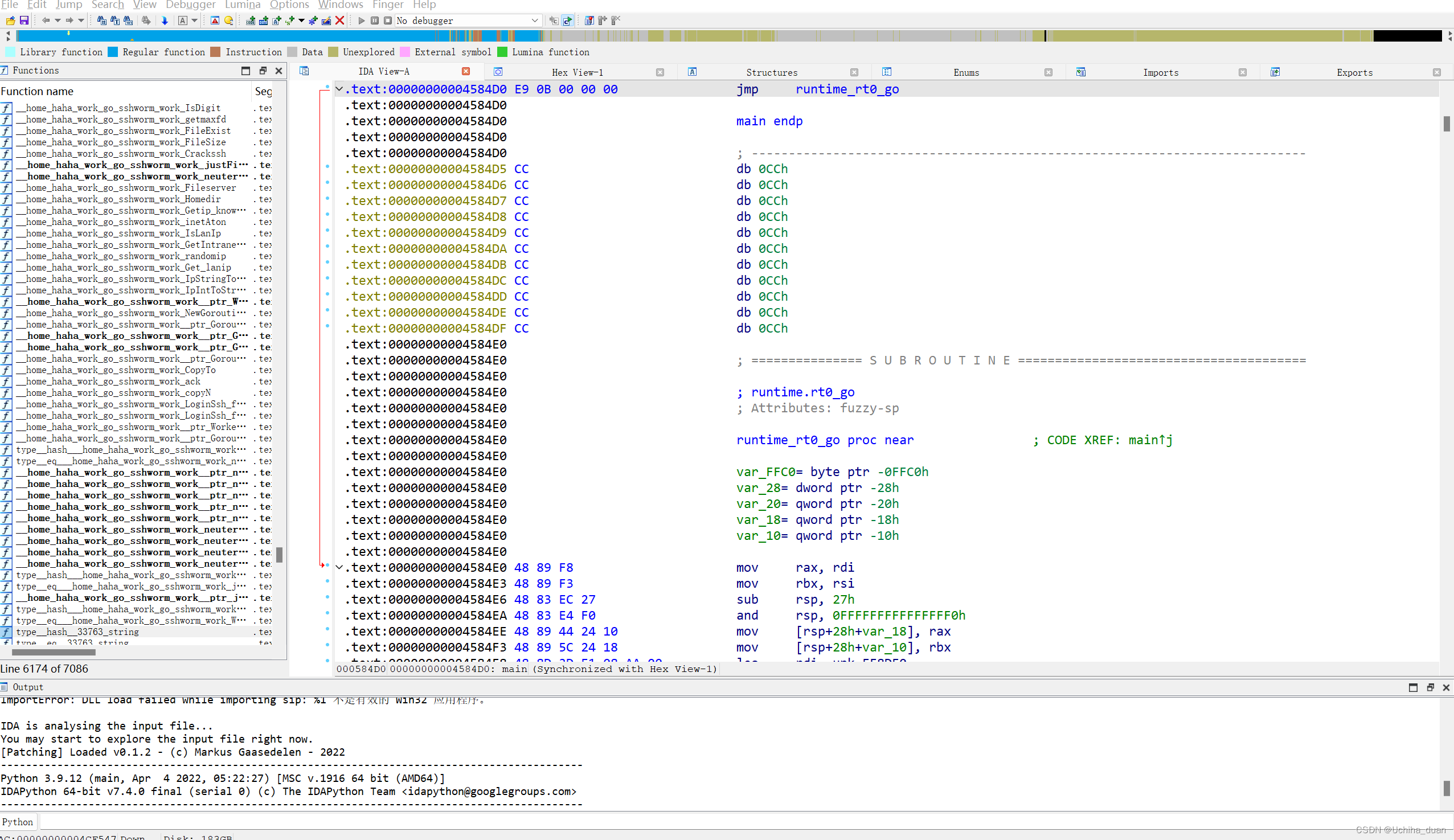1454x840 pixels.
Task: Click inside the colored navigation overview band
Action: 693,36
